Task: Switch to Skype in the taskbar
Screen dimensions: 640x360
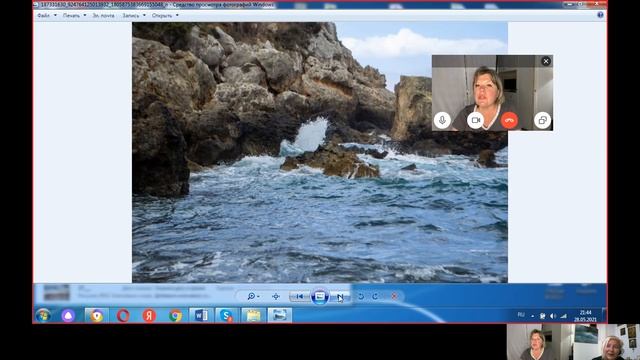Action: click(x=227, y=316)
